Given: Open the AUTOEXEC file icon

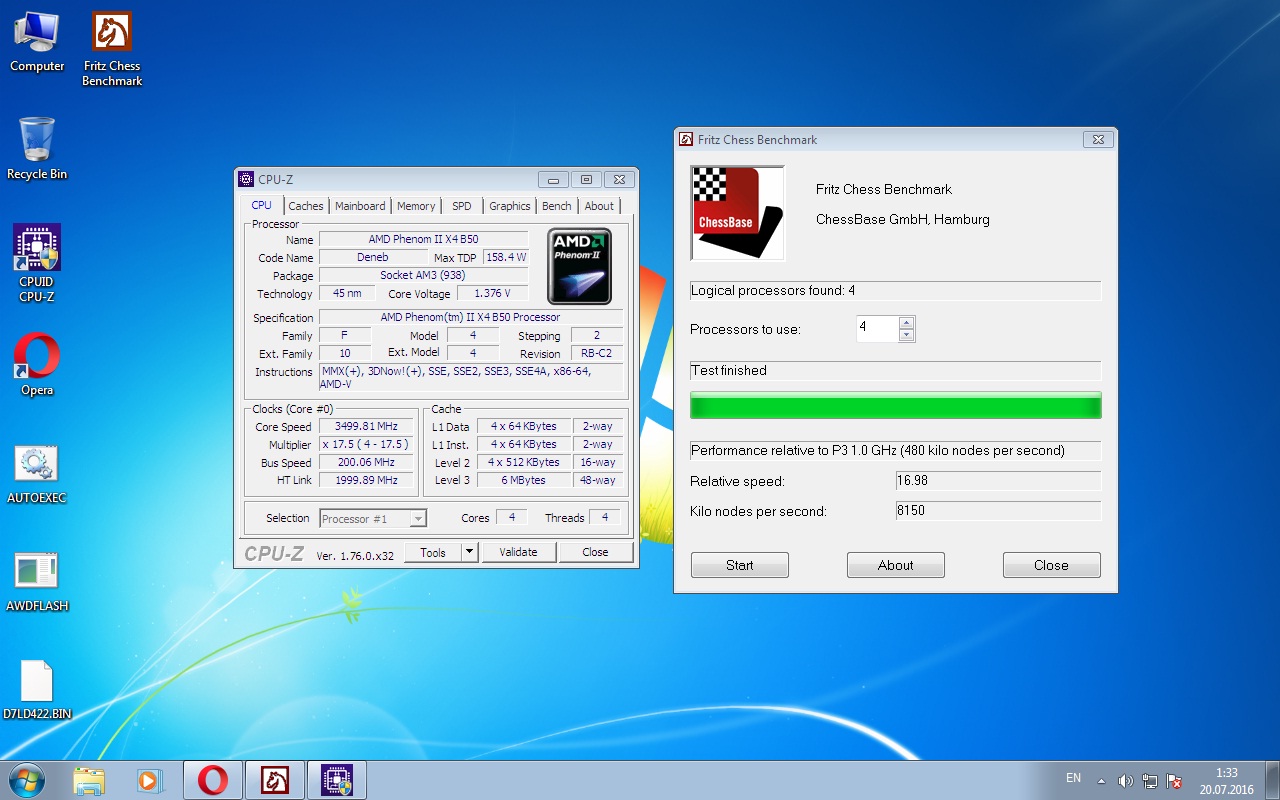Looking at the screenshot, I should click(37, 465).
